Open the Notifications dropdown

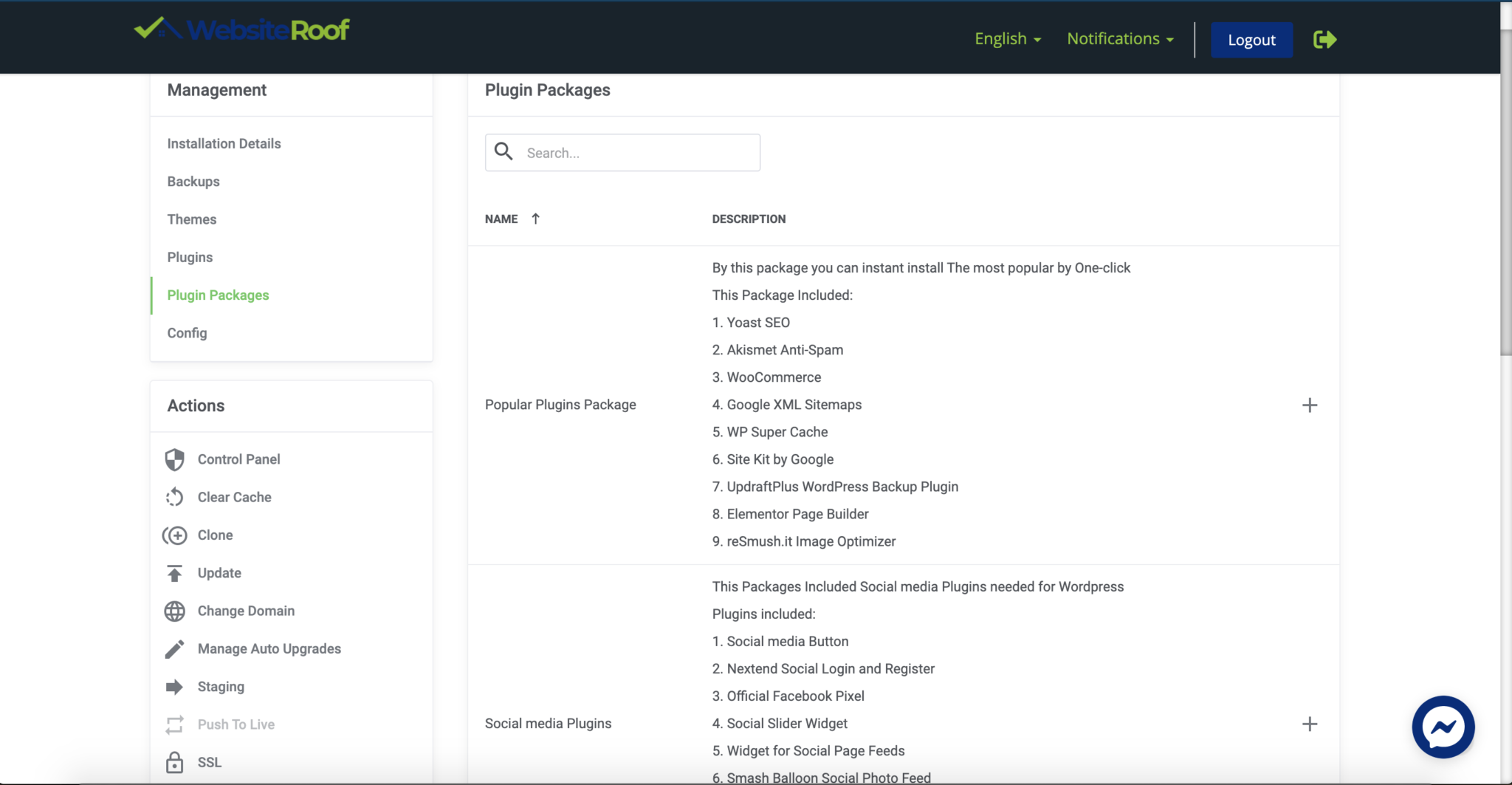1120,38
